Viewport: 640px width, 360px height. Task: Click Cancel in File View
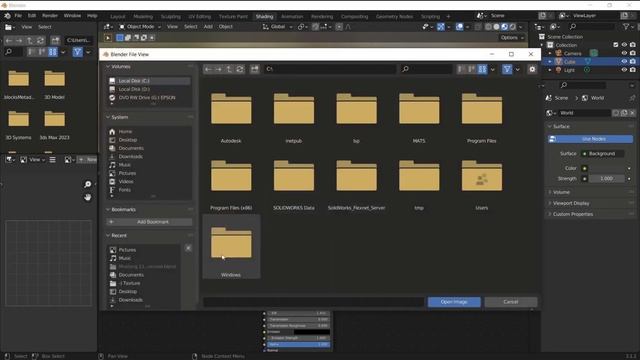[511, 302]
